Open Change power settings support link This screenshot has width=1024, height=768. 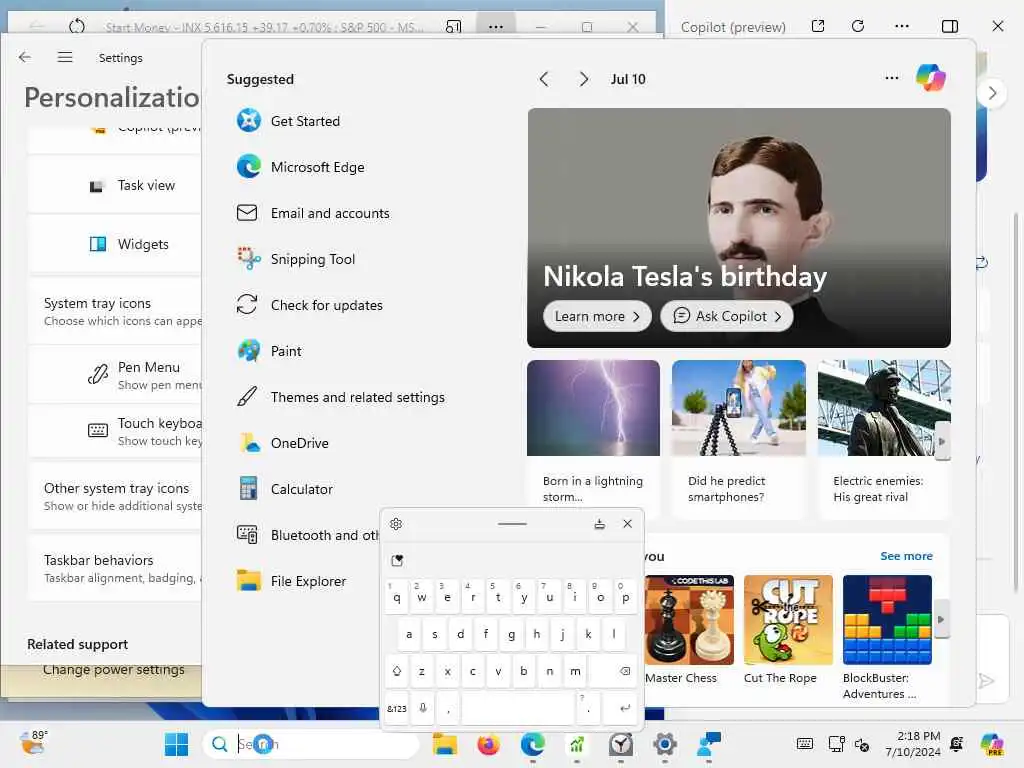114,669
